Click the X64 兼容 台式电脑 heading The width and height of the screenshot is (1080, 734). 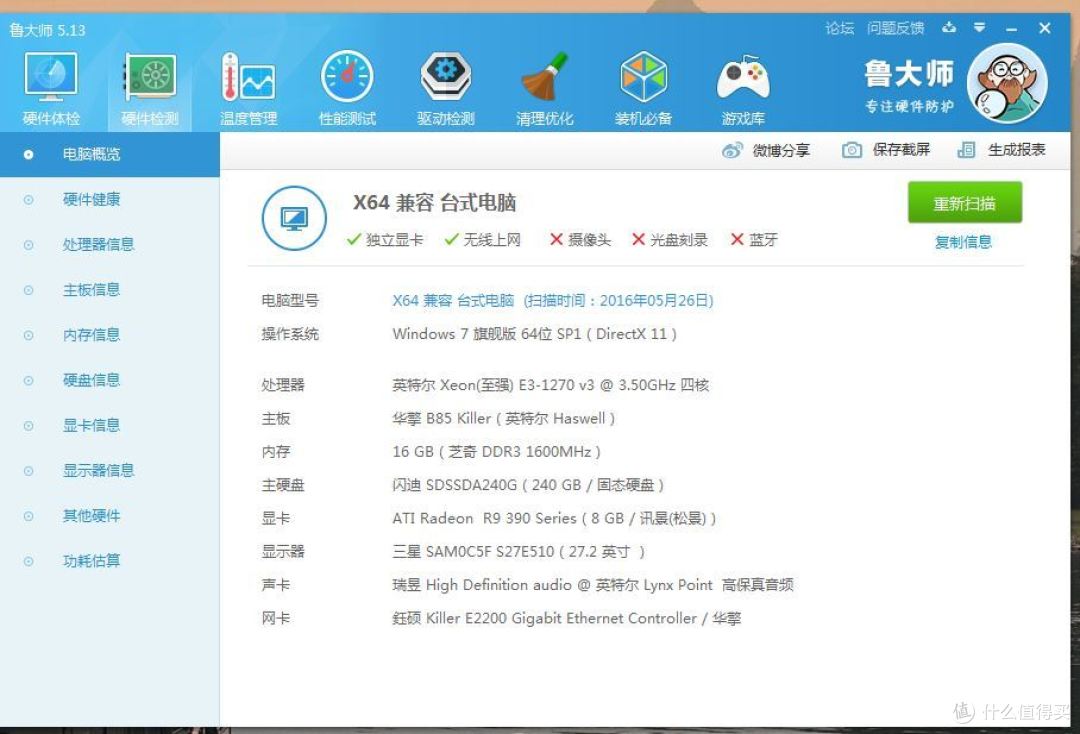click(x=435, y=202)
